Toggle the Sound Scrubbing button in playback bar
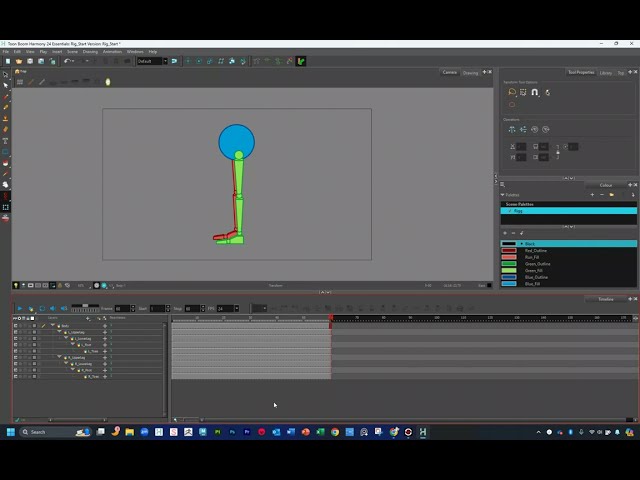 click(64, 308)
